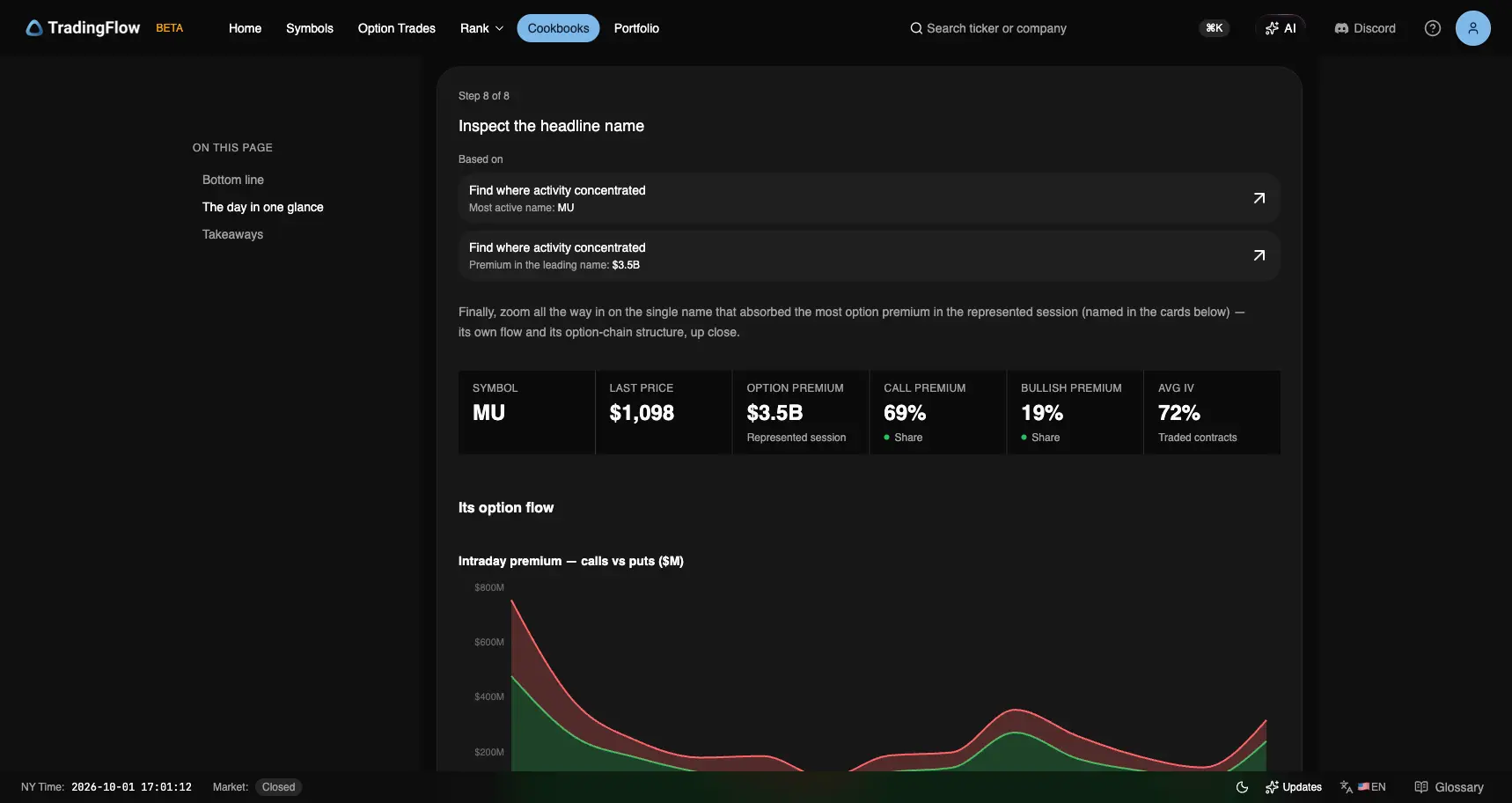Click the $1,098 last price value
1512x803 pixels.
coord(642,413)
